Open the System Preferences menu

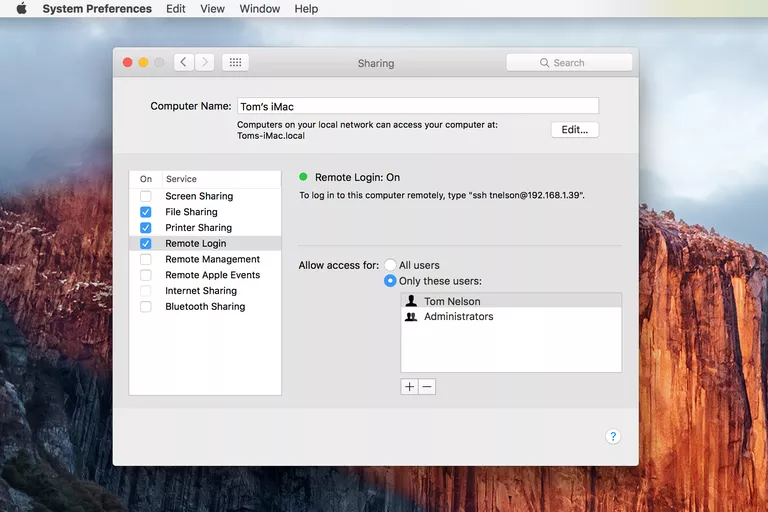click(97, 9)
